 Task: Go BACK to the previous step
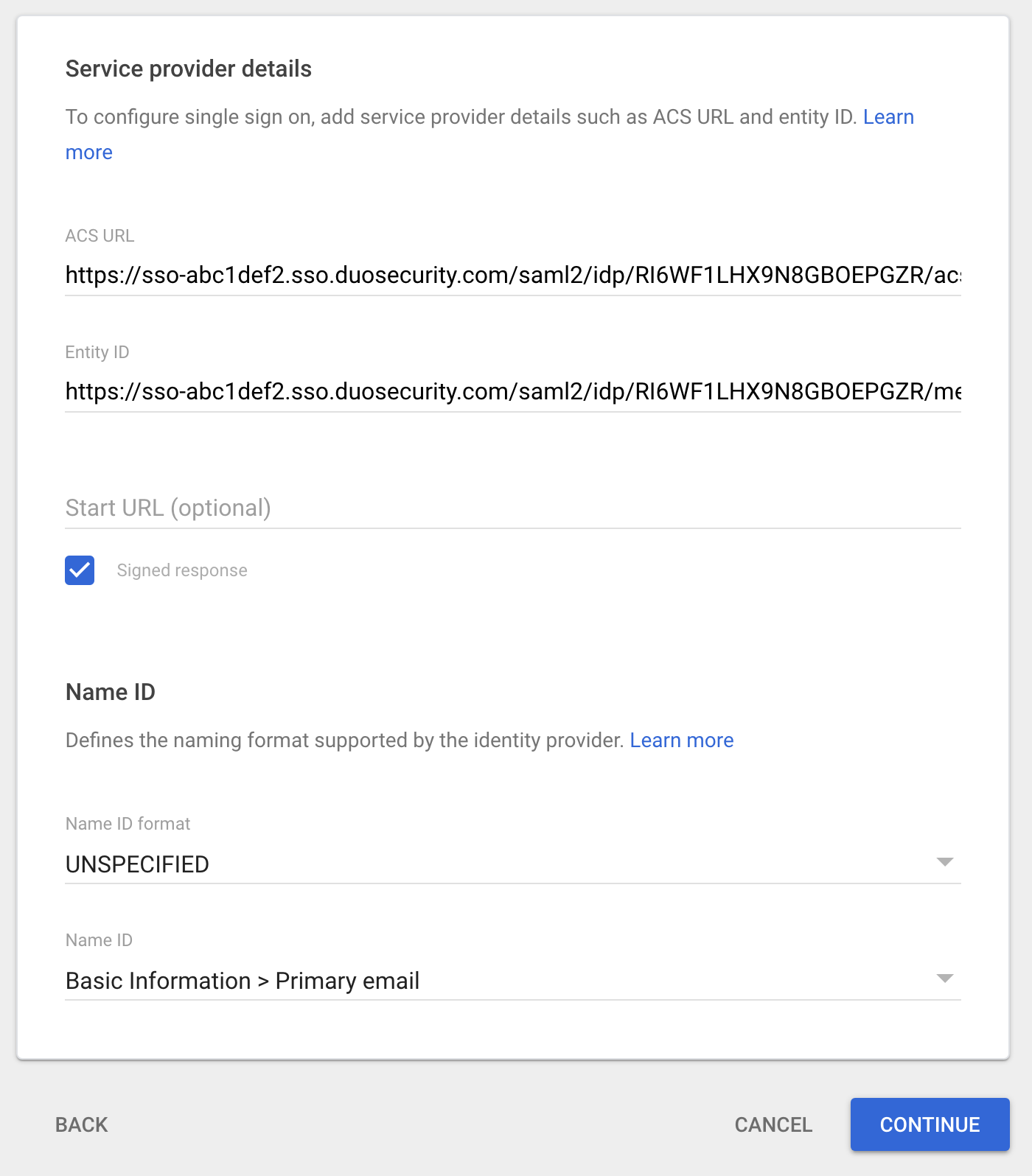(81, 1124)
